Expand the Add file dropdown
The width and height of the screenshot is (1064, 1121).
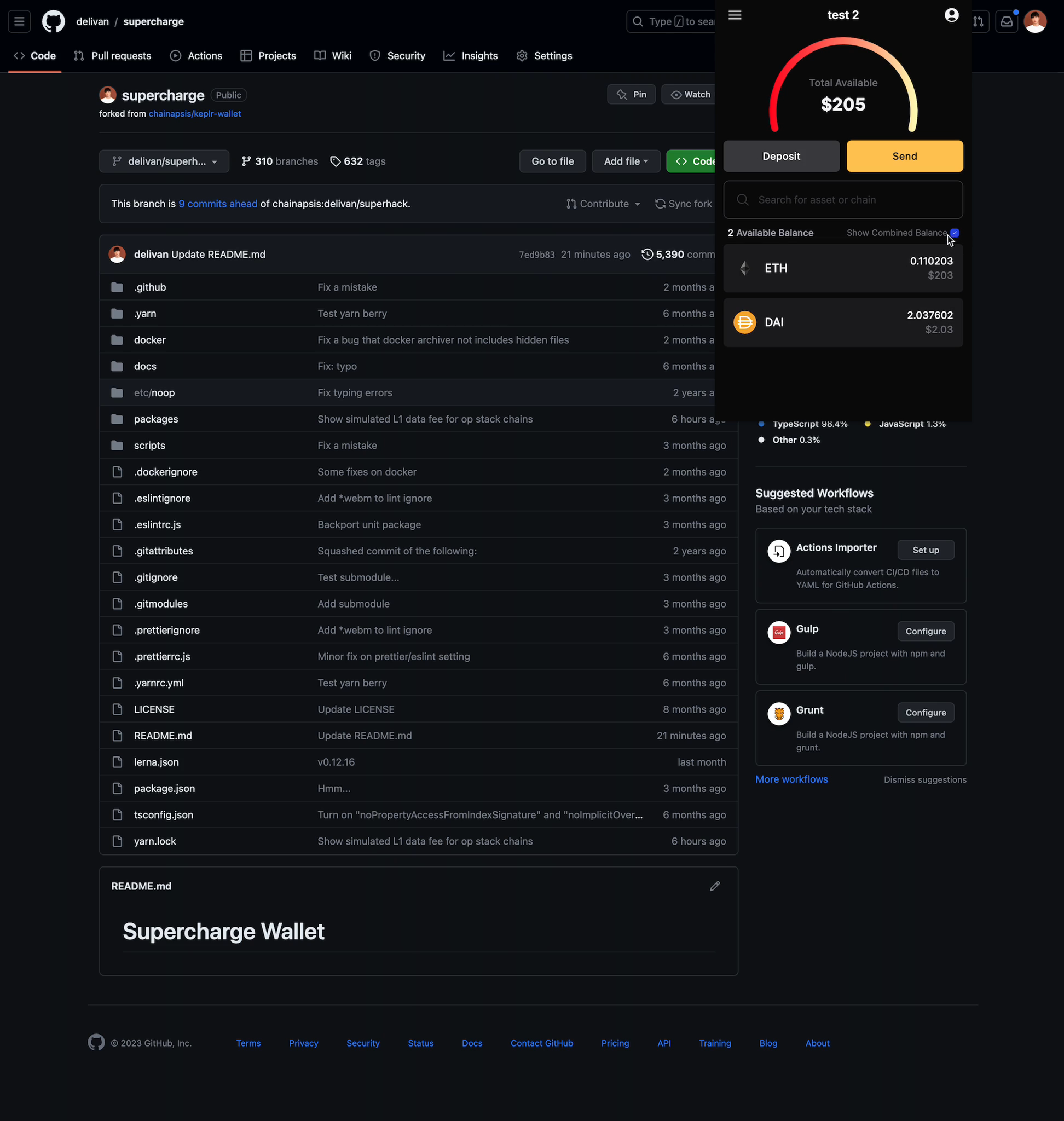[626, 161]
